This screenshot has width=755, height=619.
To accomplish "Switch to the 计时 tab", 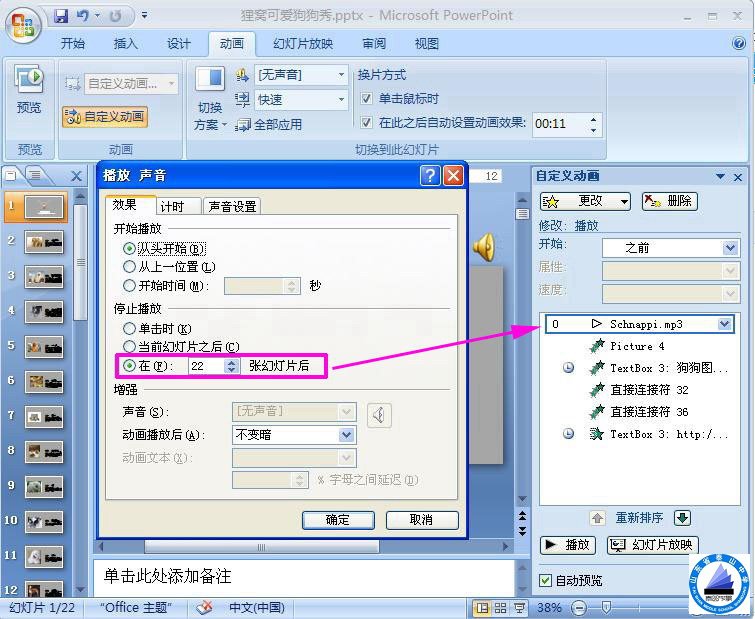I will click(172, 206).
